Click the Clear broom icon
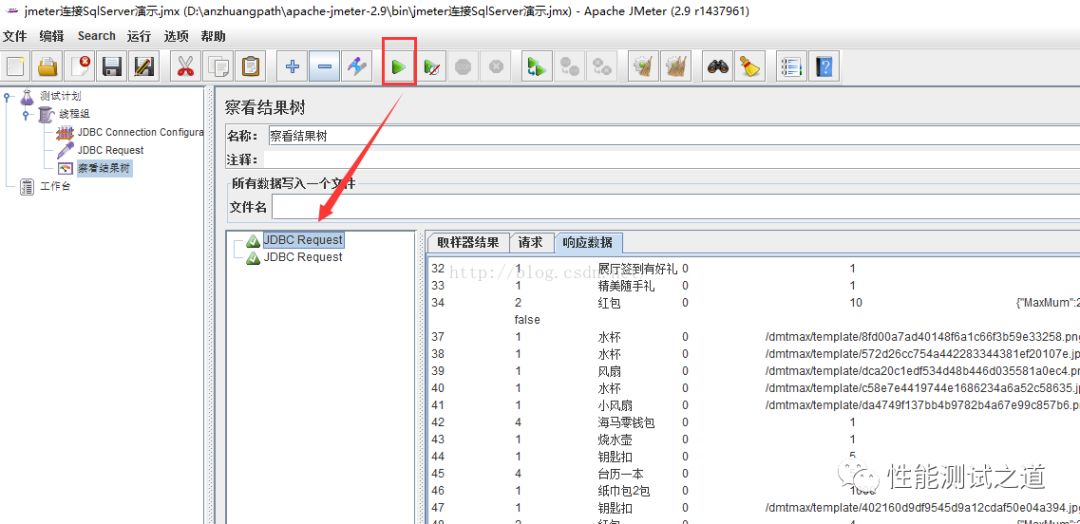This screenshot has width=1080, height=524. click(x=644, y=67)
